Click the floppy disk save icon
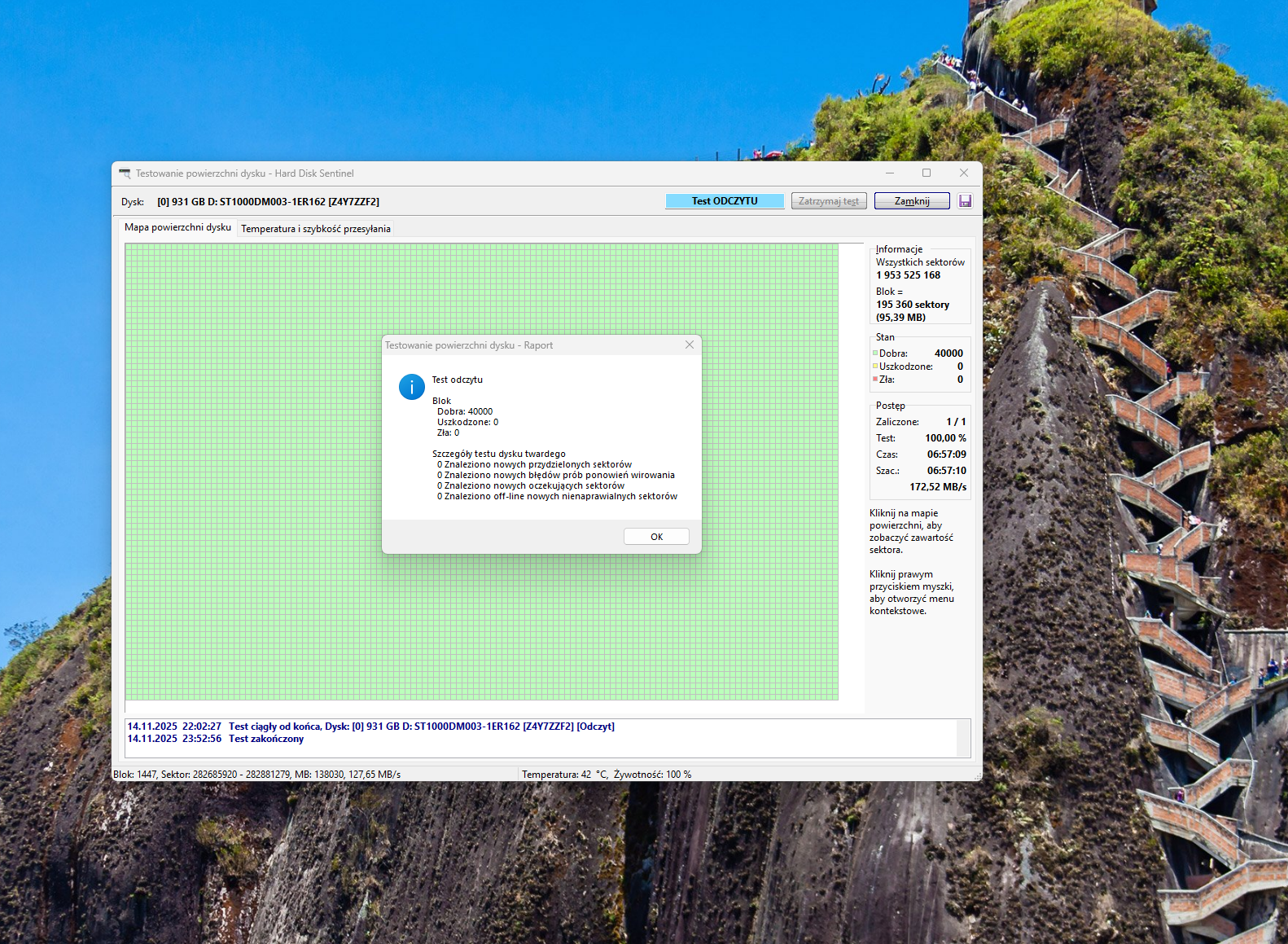 click(965, 201)
